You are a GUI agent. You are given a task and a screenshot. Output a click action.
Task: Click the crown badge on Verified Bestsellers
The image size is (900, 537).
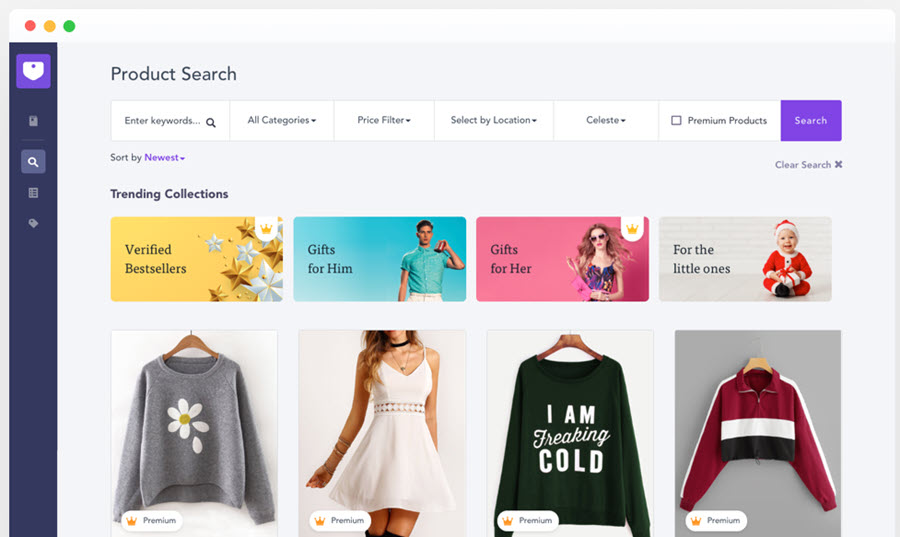[x=266, y=229]
